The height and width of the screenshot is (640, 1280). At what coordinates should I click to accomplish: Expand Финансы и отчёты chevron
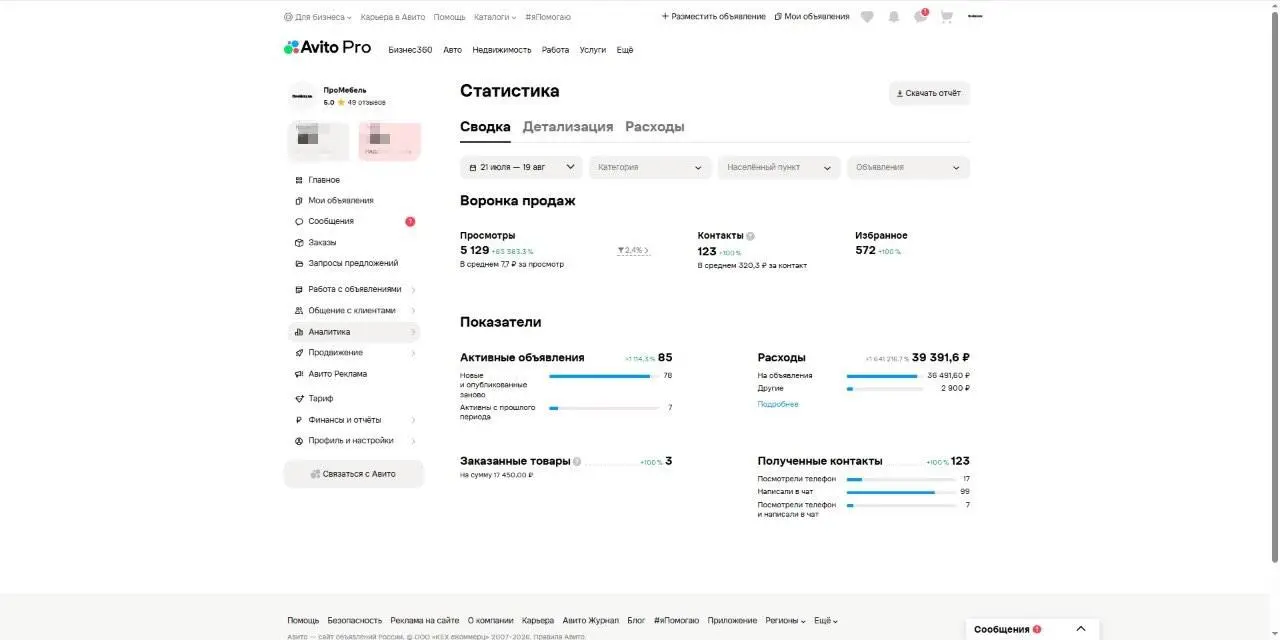[x=413, y=420]
